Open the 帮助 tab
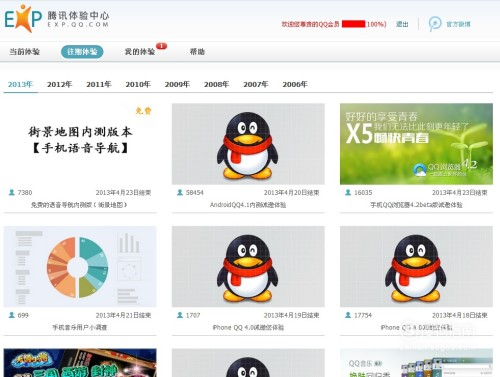 pyautogui.click(x=197, y=52)
